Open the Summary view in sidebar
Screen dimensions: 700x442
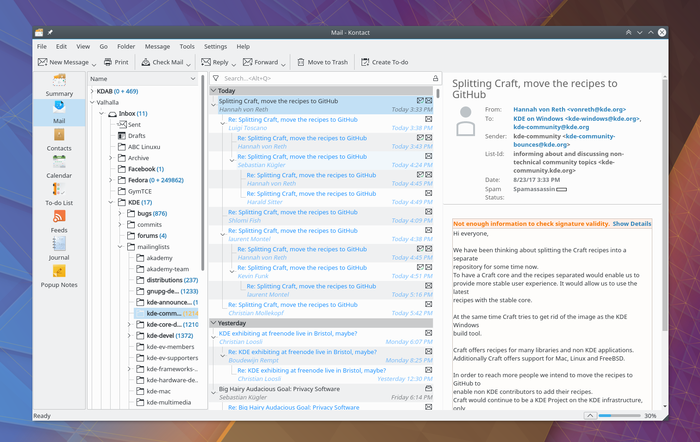click(x=59, y=82)
